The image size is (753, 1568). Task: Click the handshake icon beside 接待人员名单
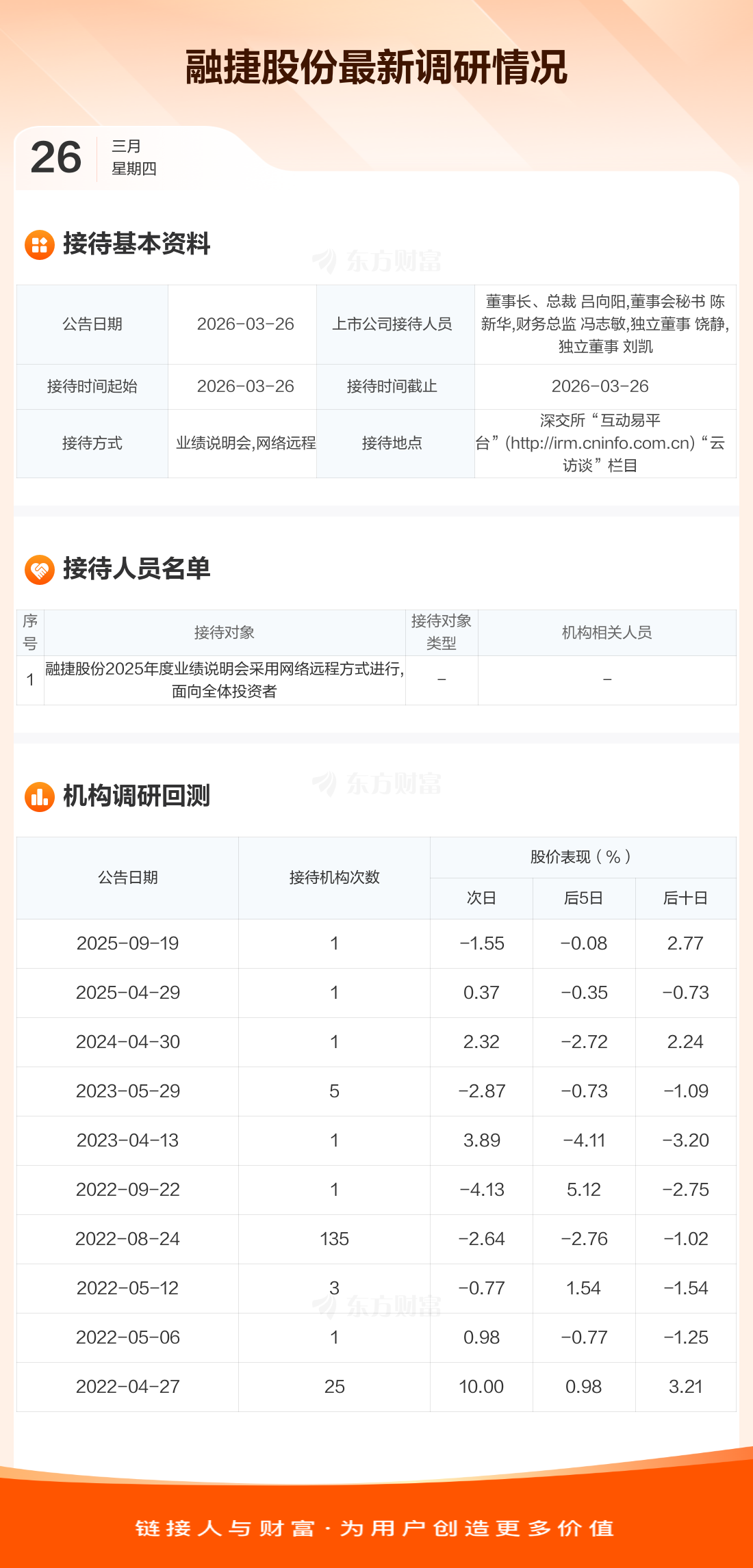tap(40, 569)
